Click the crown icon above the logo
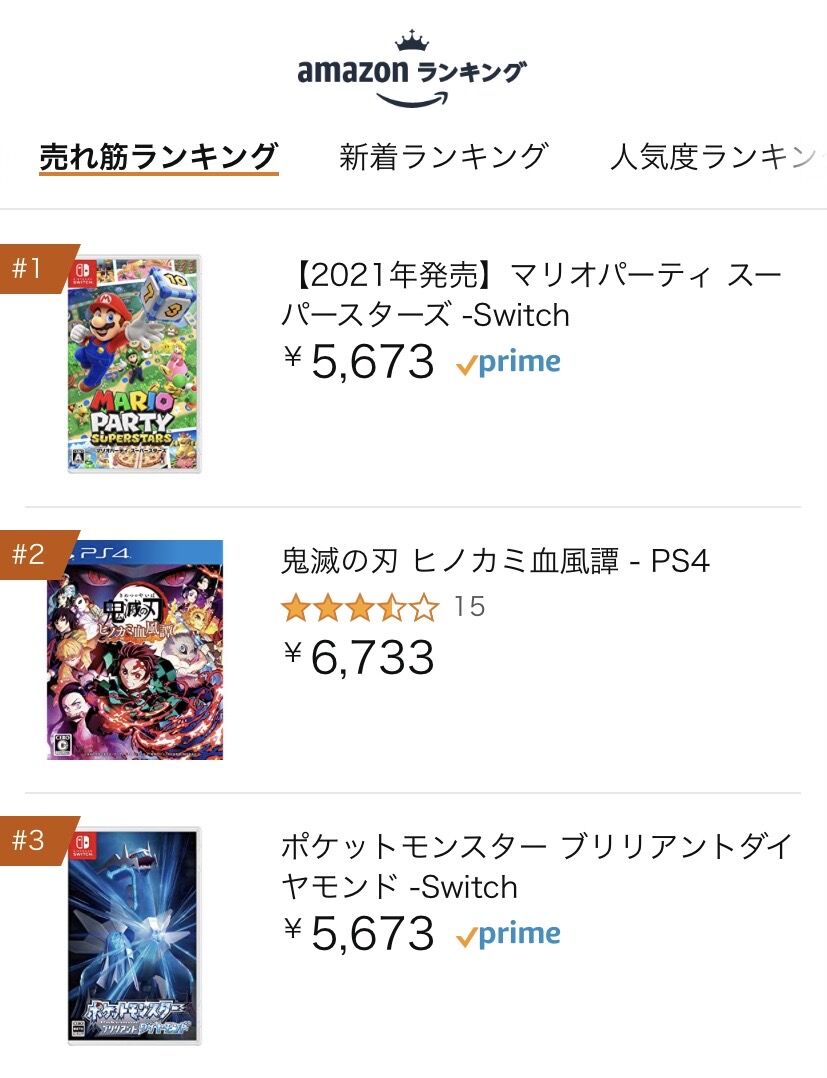Viewport: 827px width, 1078px height. (411, 41)
